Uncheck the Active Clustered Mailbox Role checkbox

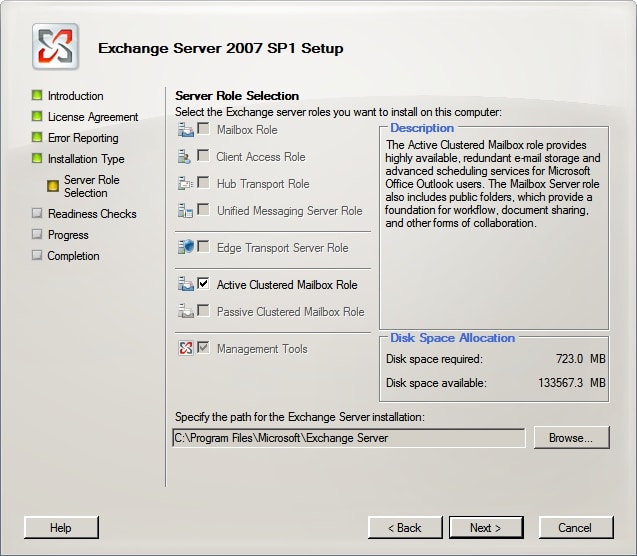click(203, 283)
